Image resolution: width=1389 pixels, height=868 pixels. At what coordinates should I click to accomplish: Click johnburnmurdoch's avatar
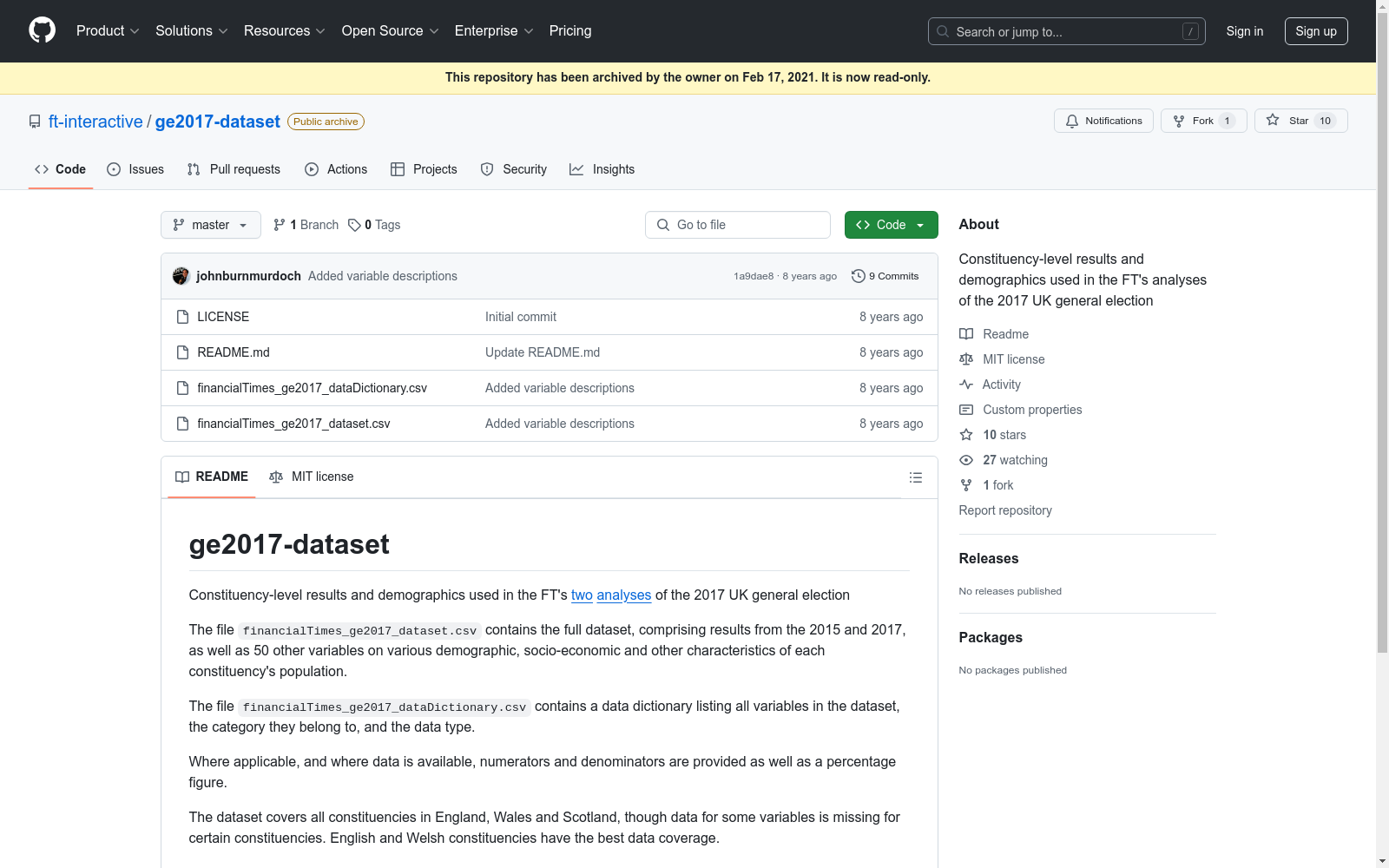pyautogui.click(x=181, y=276)
